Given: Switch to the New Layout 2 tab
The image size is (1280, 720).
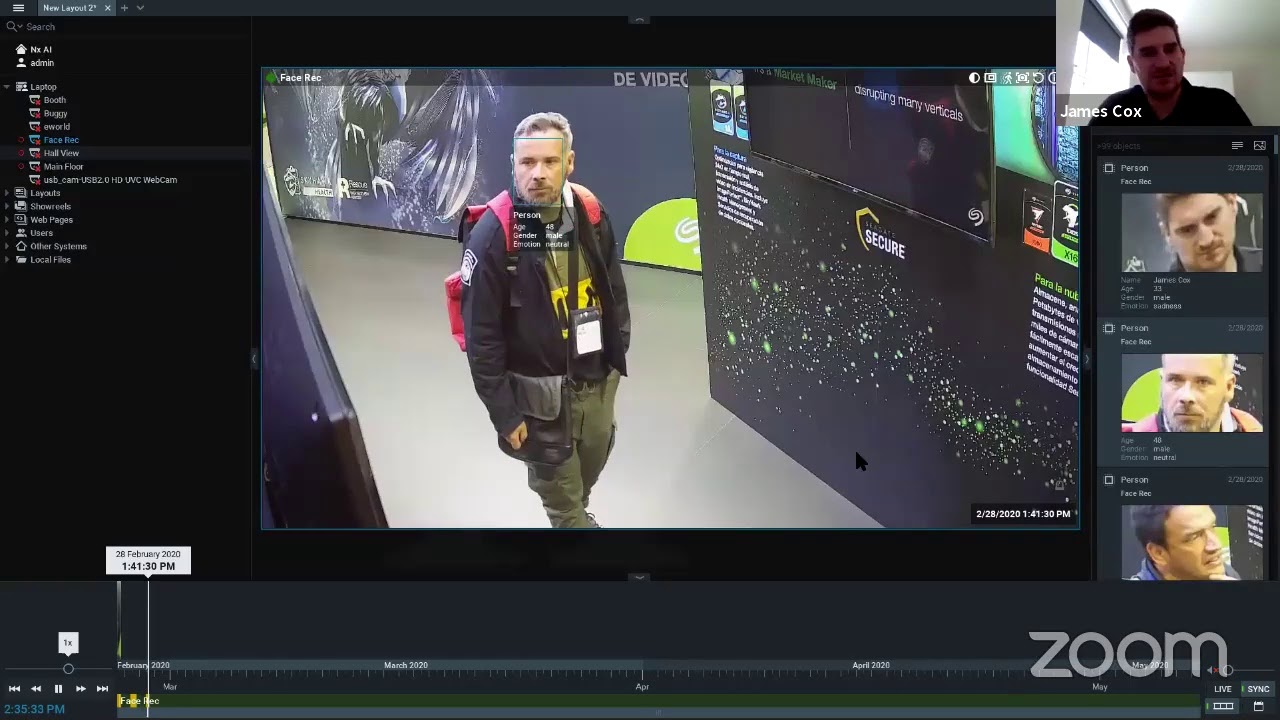Looking at the screenshot, I should click(69, 8).
